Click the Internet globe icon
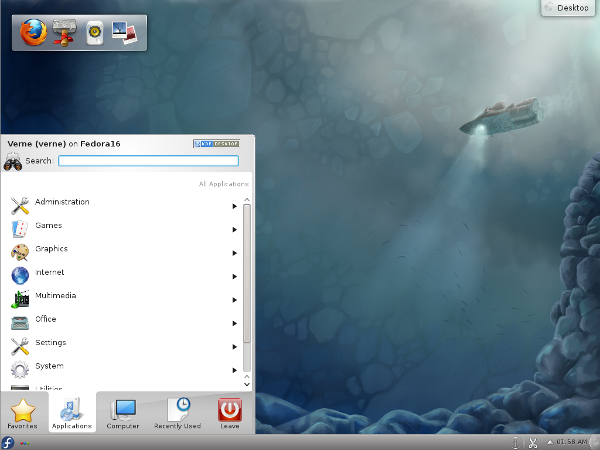This screenshot has width=600, height=450. coord(20,276)
